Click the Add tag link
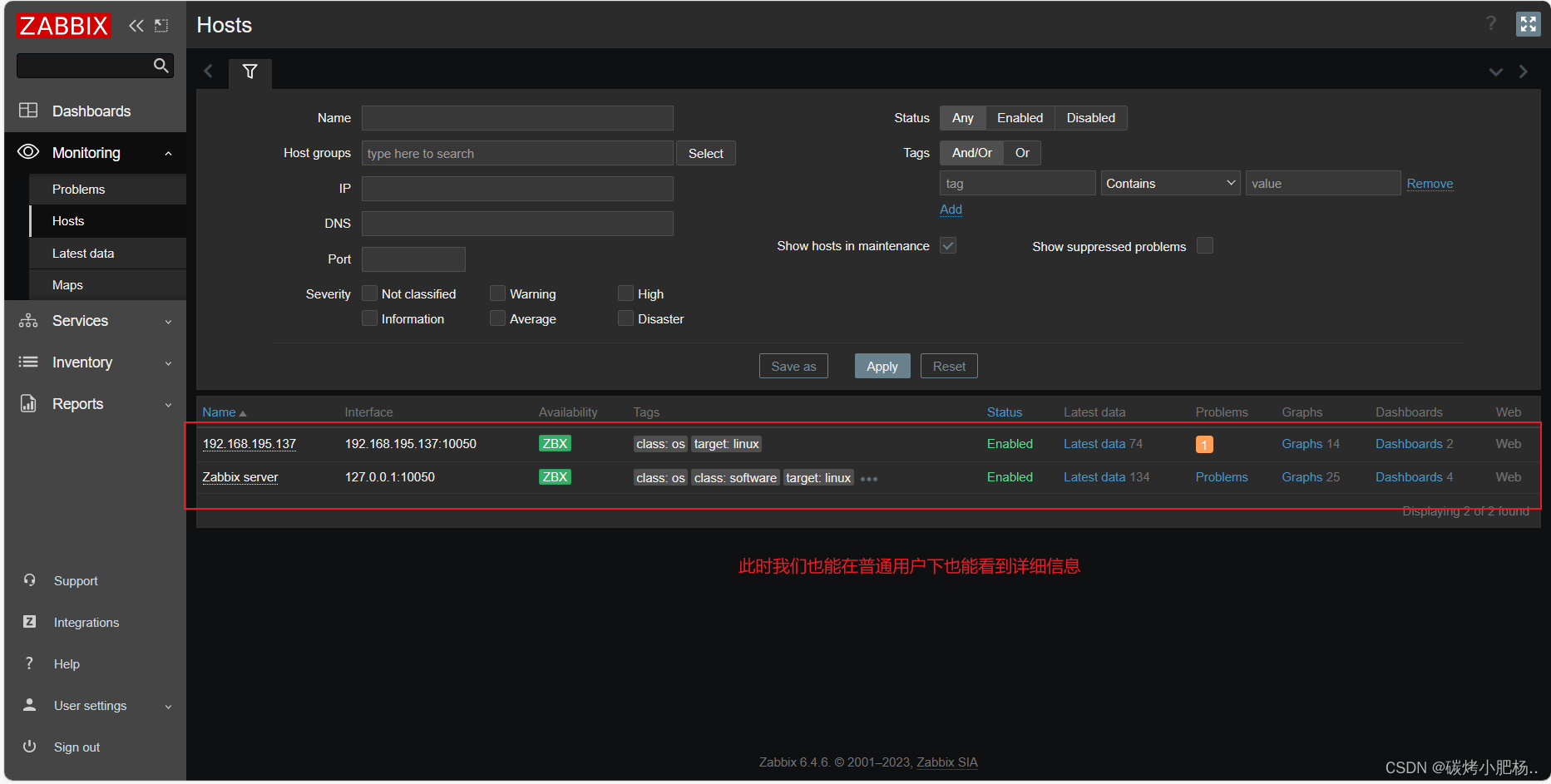The height and width of the screenshot is (784, 1551). click(x=951, y=210)
